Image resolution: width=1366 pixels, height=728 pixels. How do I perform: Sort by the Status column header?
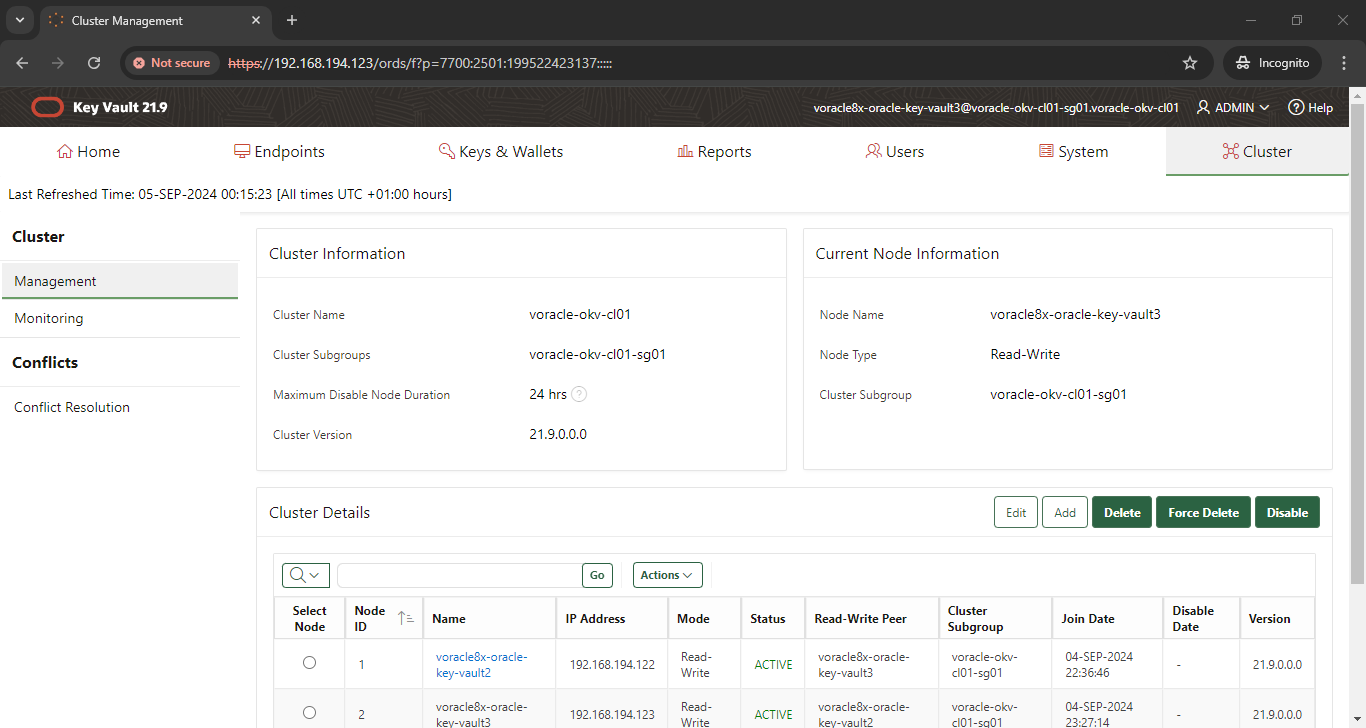tap(768, 618)
